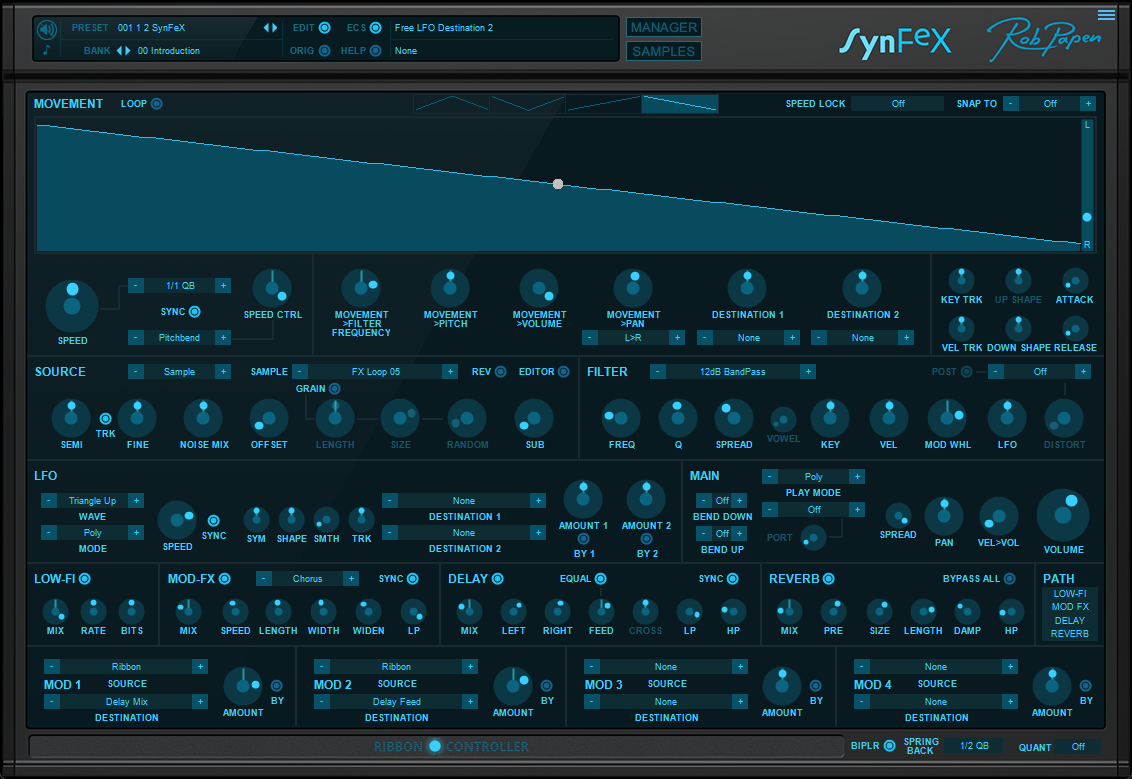
Task: Turn on the EDIT button
Action: point(325,27)
